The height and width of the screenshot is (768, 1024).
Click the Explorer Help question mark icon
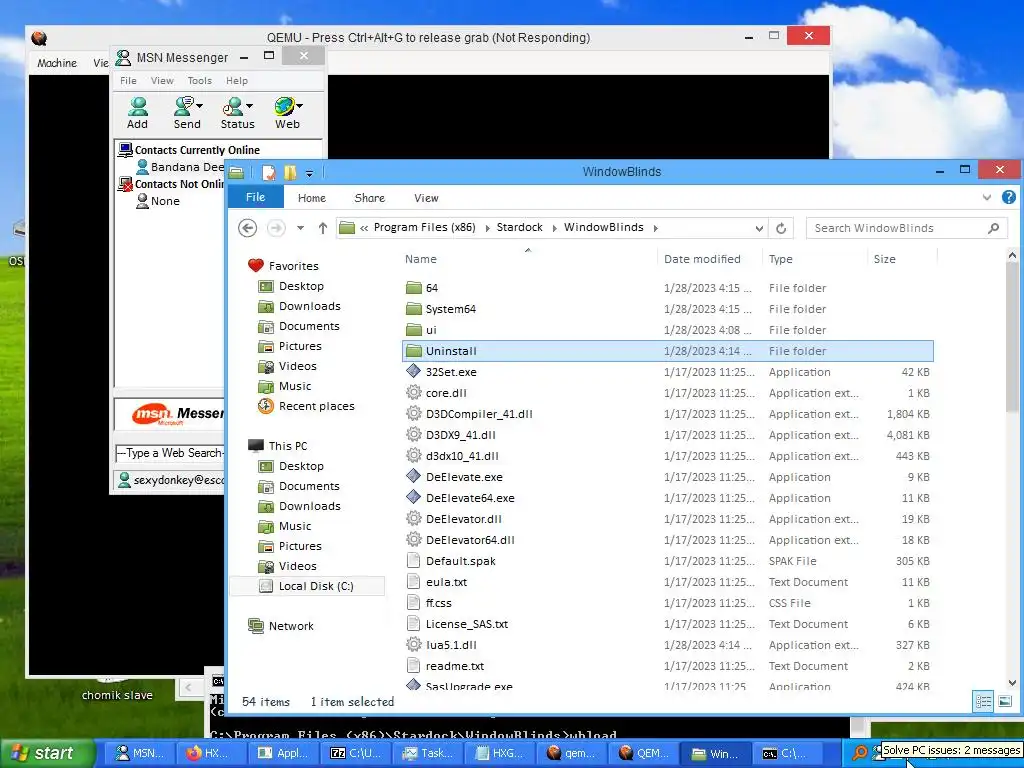(x=1009, y=197)
